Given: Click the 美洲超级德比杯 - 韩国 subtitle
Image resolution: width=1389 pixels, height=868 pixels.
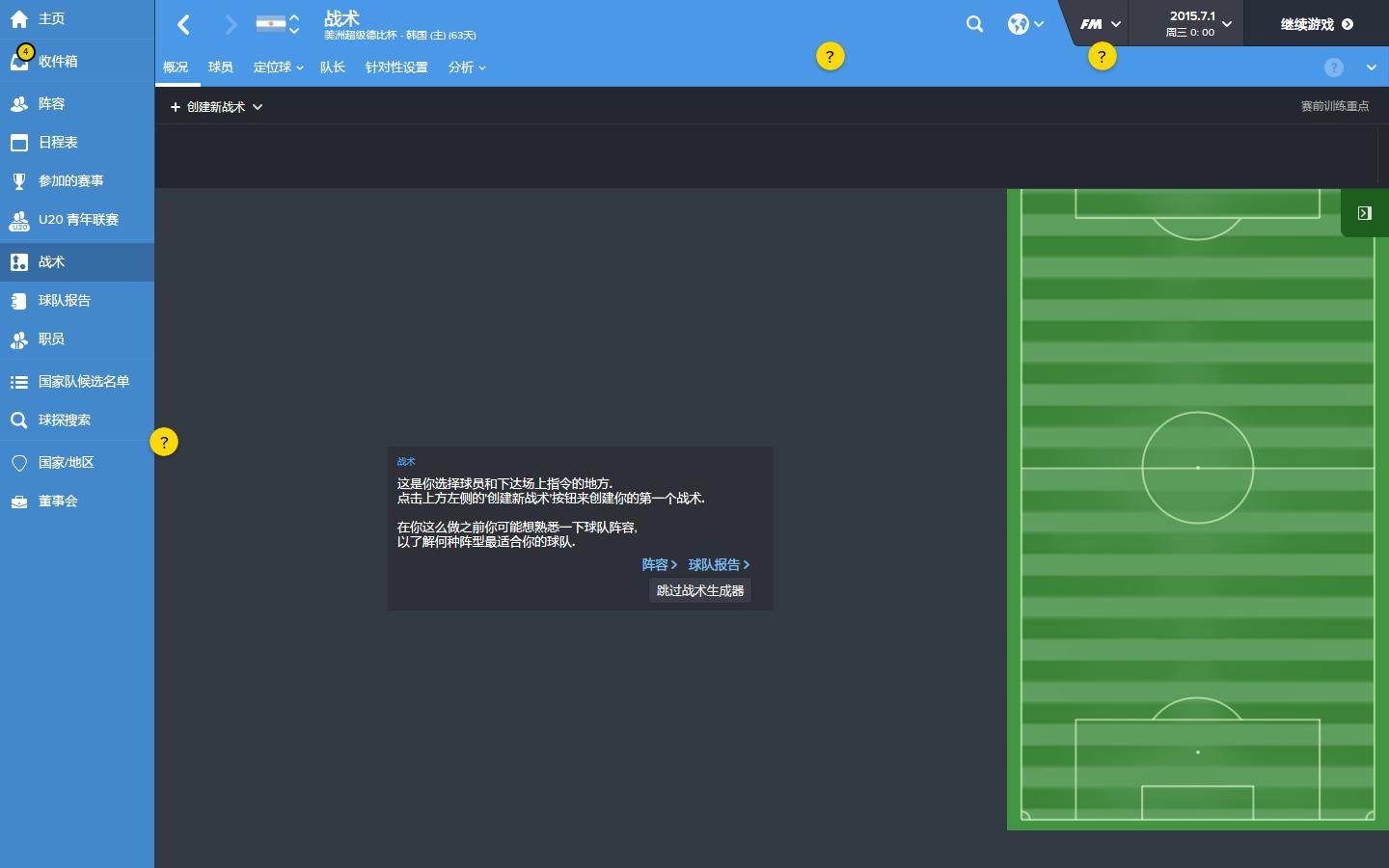Looking at the screenshot, I should pyautogui.click(x=399, y=35).
